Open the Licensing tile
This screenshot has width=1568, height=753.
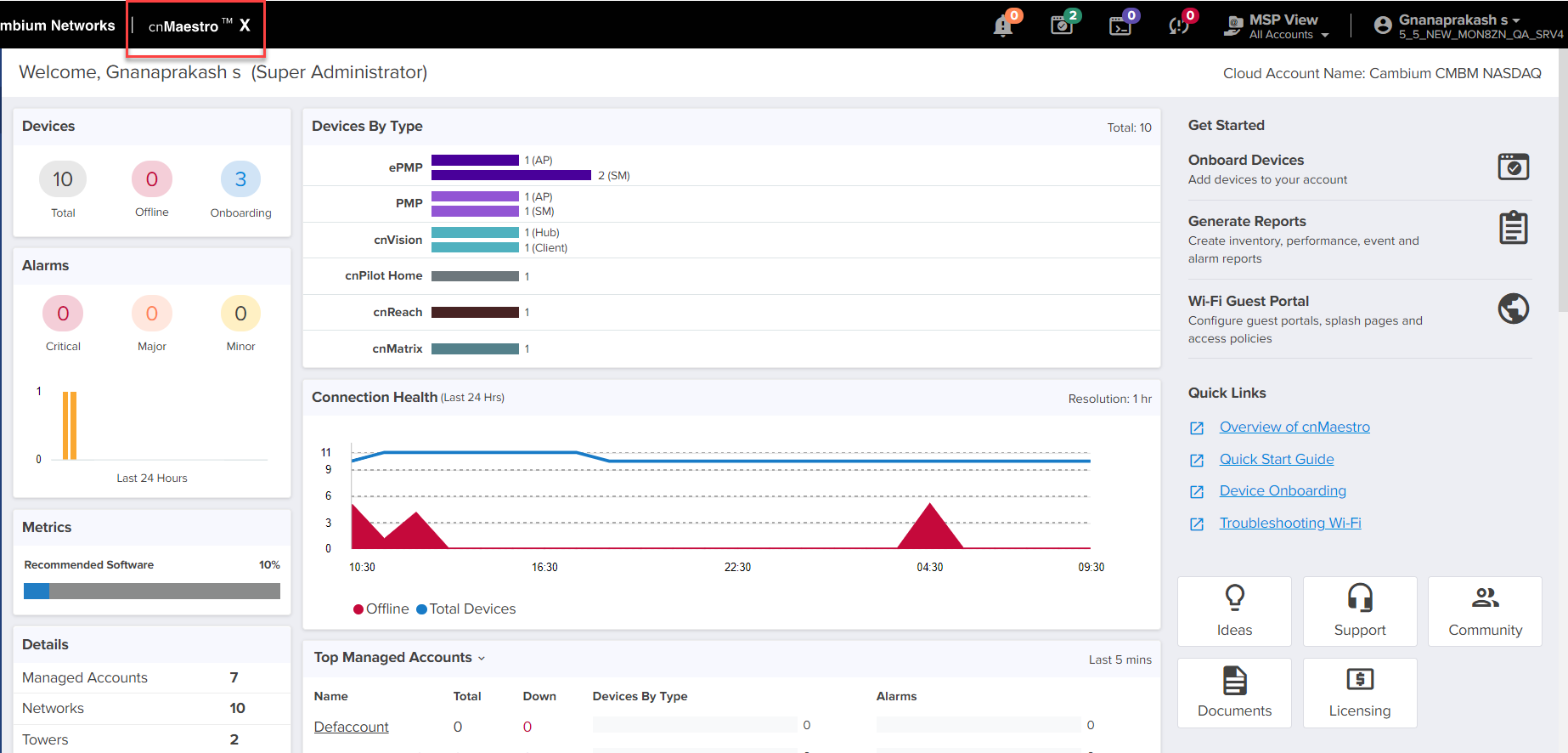pos(1359,693)
